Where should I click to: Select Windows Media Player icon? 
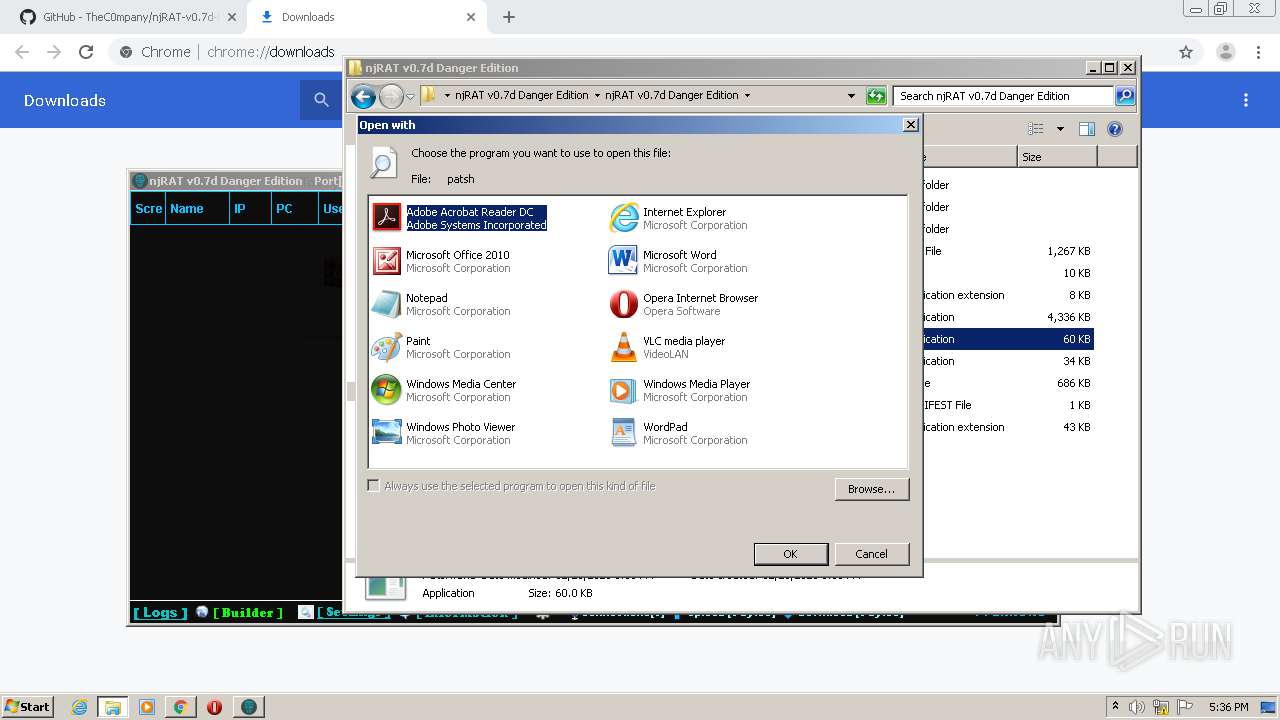[x=623, y=390]
